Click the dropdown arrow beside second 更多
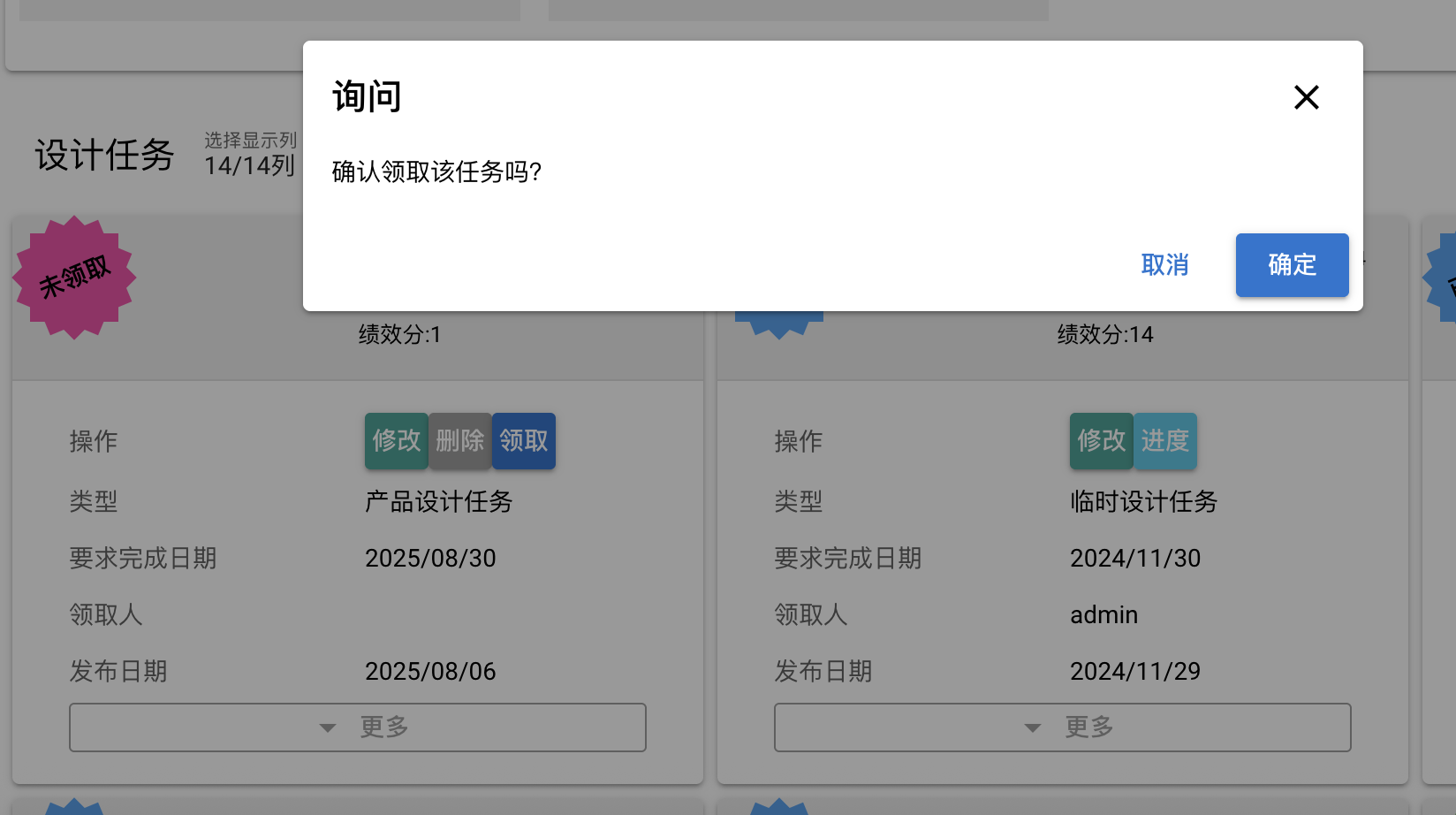Screen dimensions: 1456x815 point(1033,728)
